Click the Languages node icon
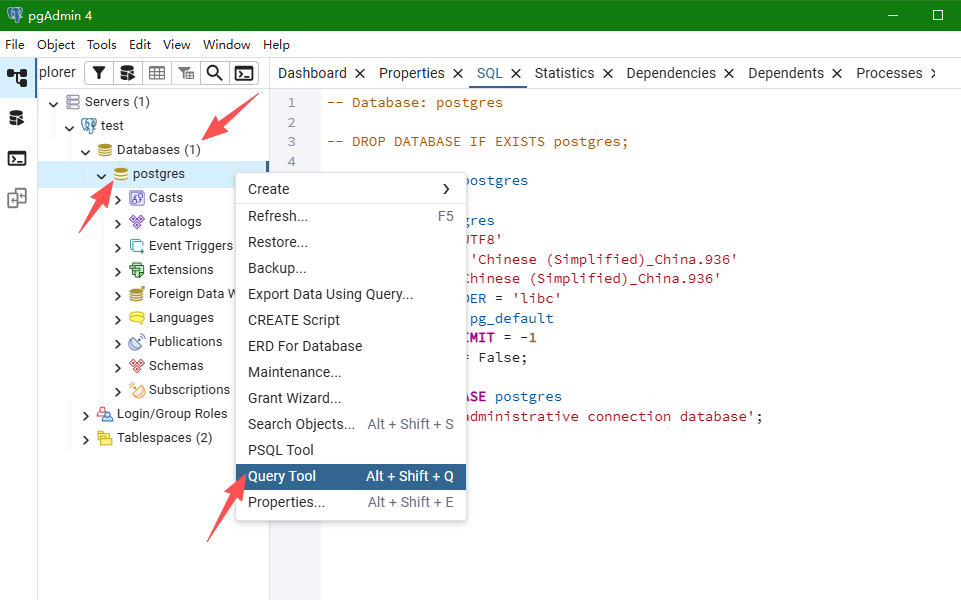Screen dimensions: 961x600 (137, 318)
